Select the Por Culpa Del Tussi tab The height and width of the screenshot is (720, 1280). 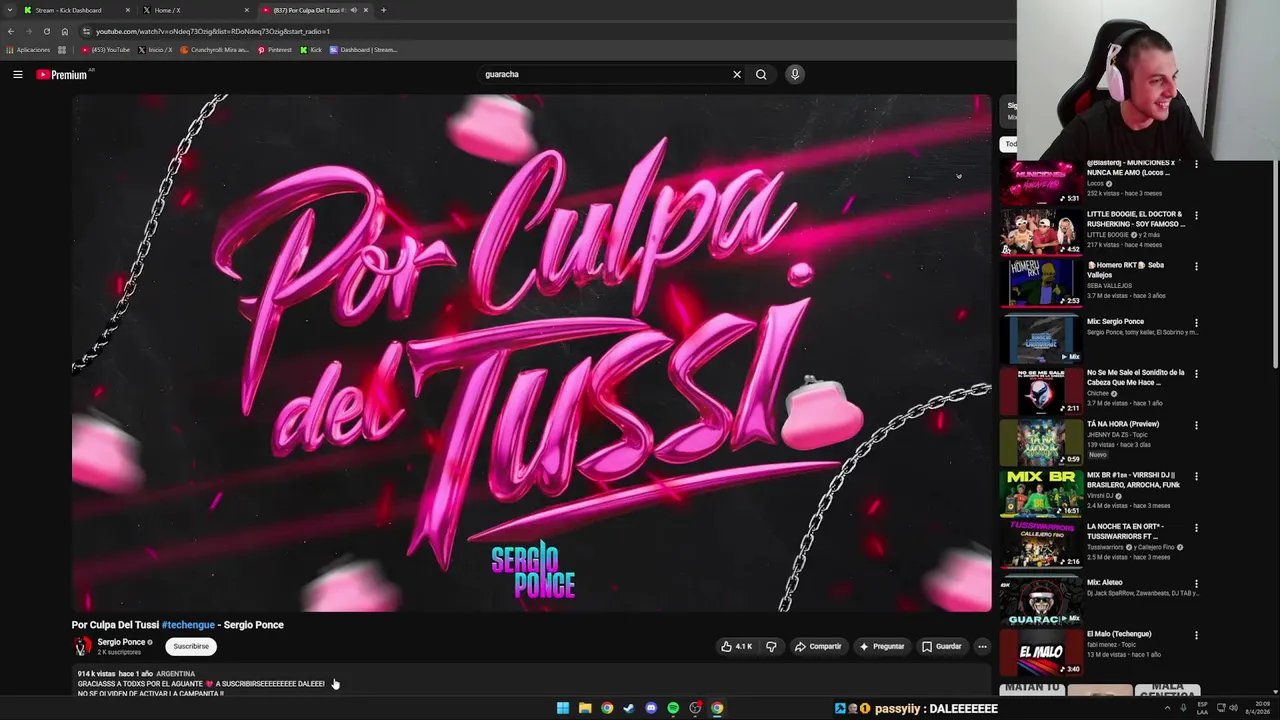pos(315,10)
